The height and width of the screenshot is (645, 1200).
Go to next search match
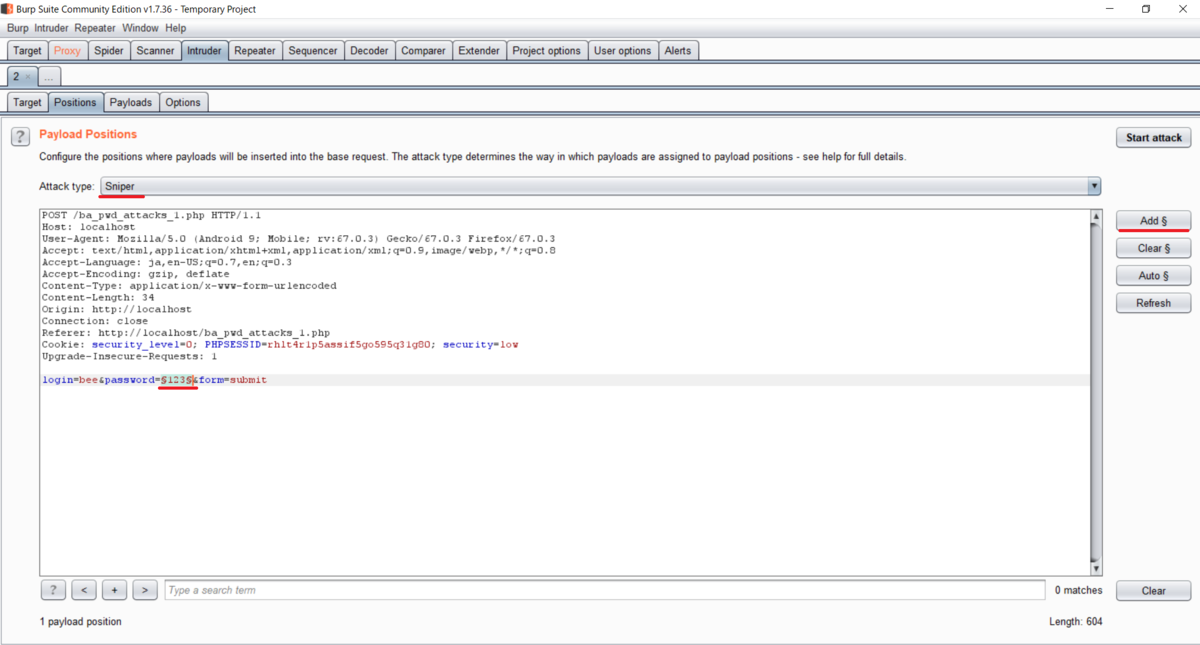pyautogui.click(x=145, y=590)
